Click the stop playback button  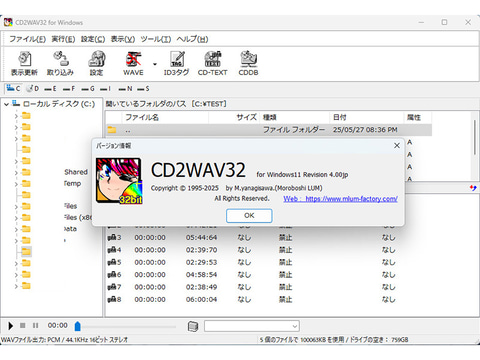click(x=22, y=325)
